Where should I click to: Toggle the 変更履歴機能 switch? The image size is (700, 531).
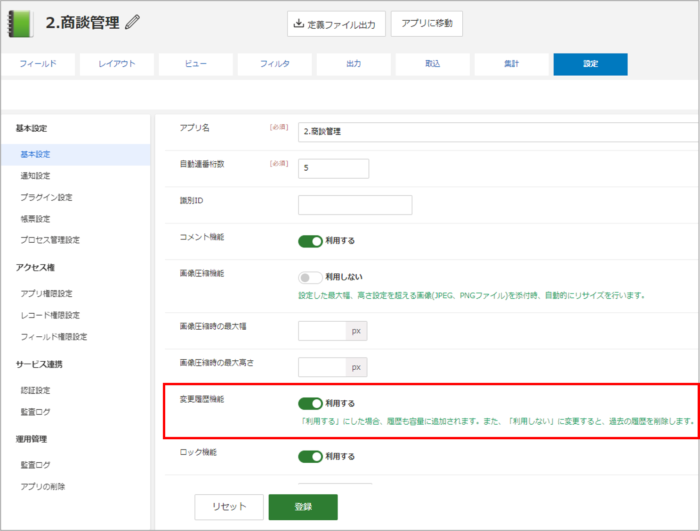tap(310, 404)
